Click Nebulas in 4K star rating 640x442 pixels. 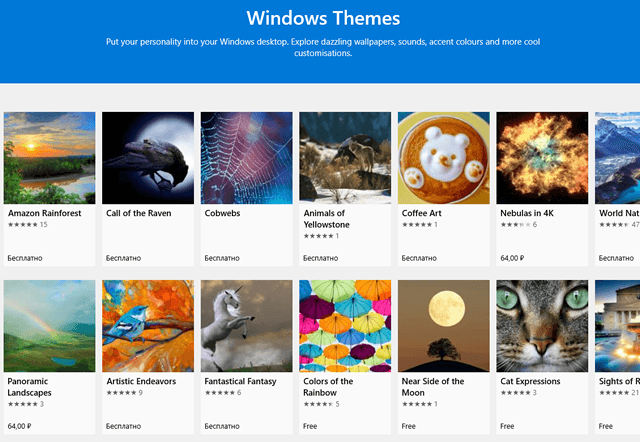pyautogui.click(x=516, y=224)
